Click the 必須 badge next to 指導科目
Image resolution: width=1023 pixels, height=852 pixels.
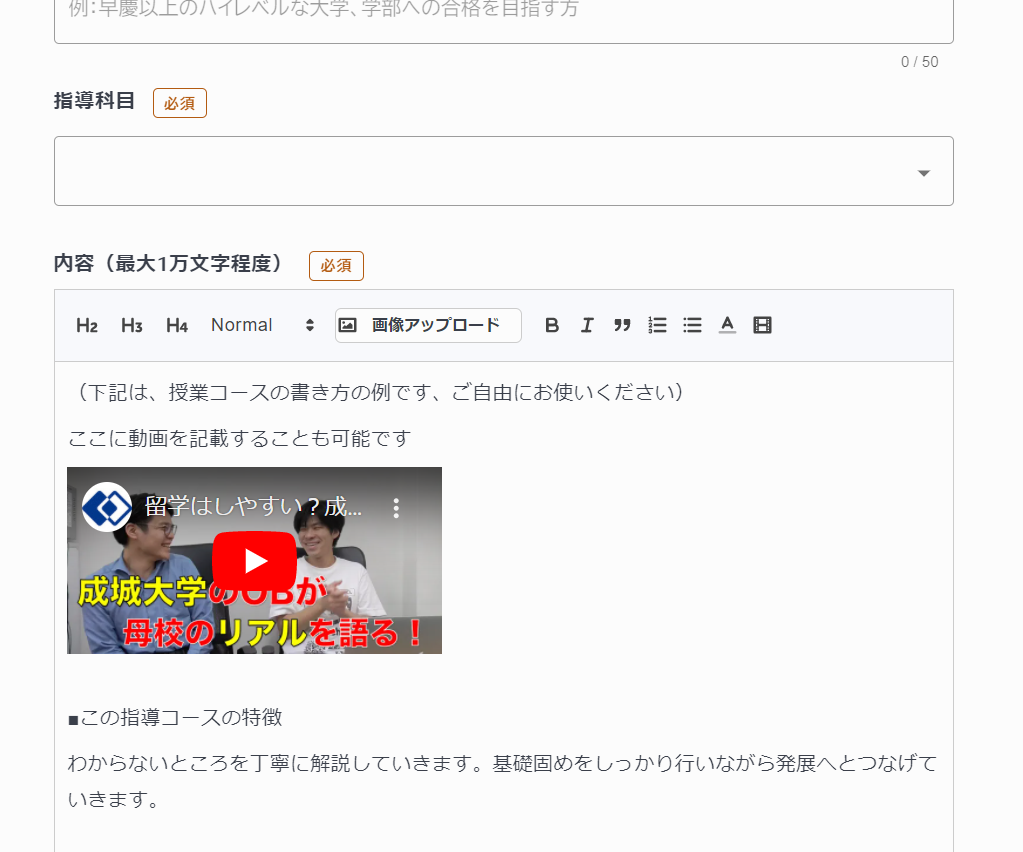180,103
